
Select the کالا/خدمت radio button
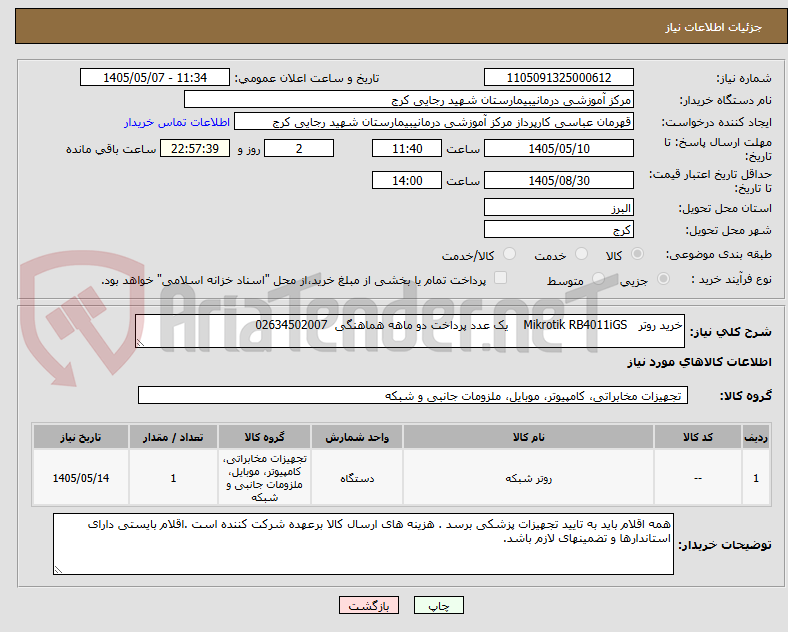[510, 254]
